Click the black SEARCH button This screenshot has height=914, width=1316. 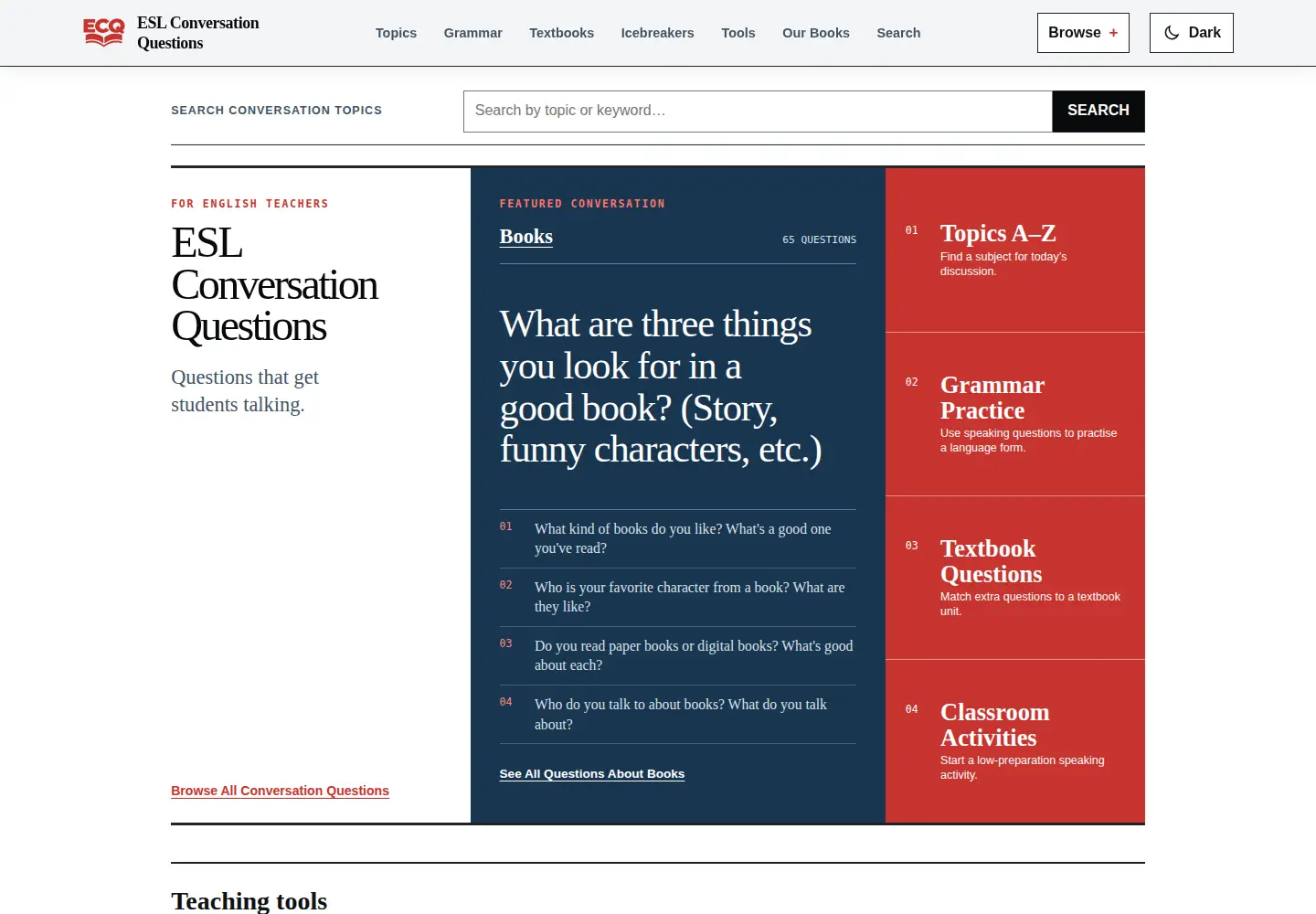1098,111
